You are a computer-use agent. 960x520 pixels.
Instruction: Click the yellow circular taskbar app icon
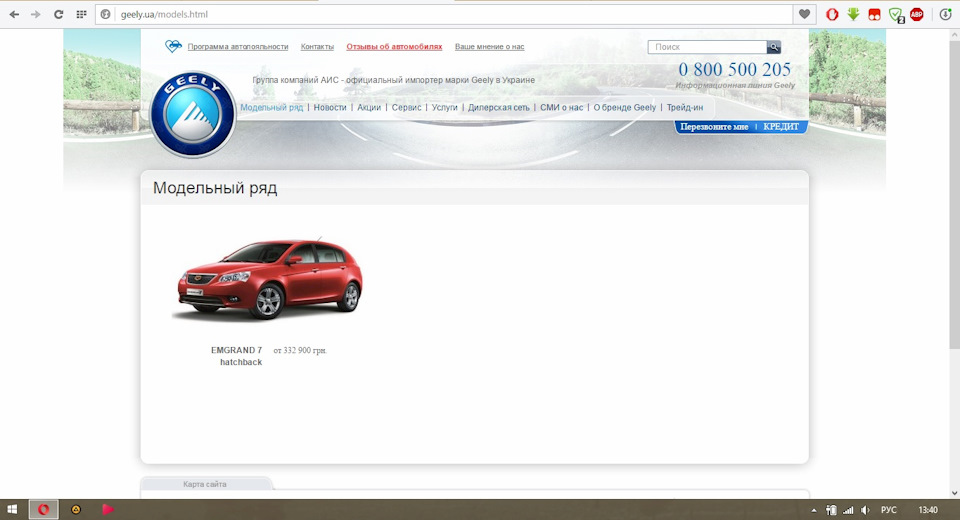[x=76, y=509]
